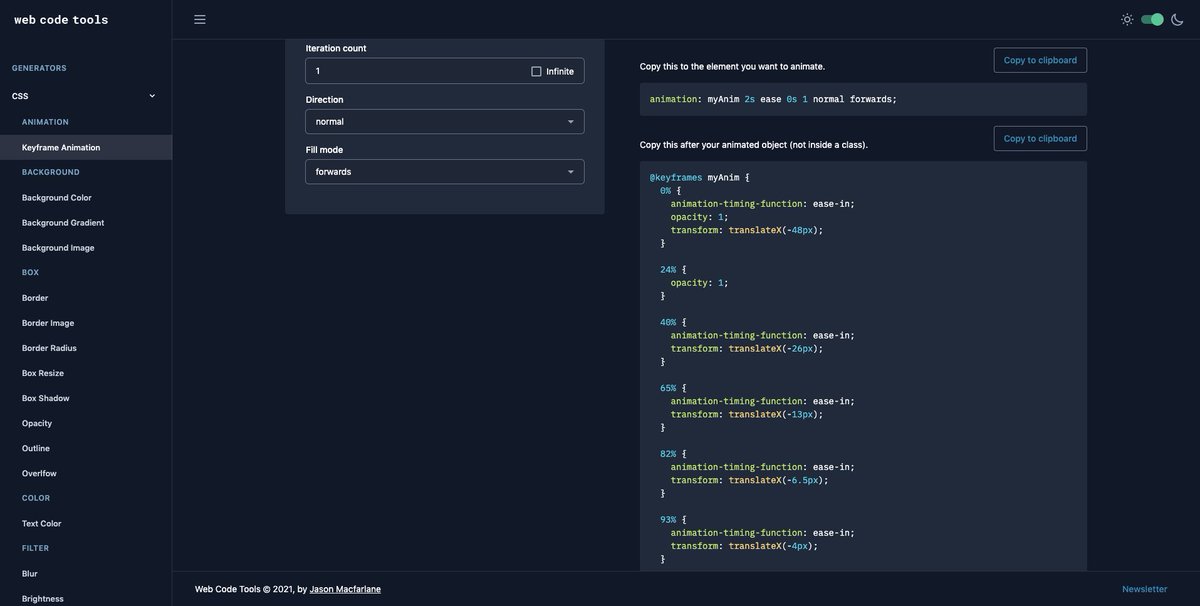
Task: Open the Direction dropdown
Action: pyautogui.click(x=445, y=121)
